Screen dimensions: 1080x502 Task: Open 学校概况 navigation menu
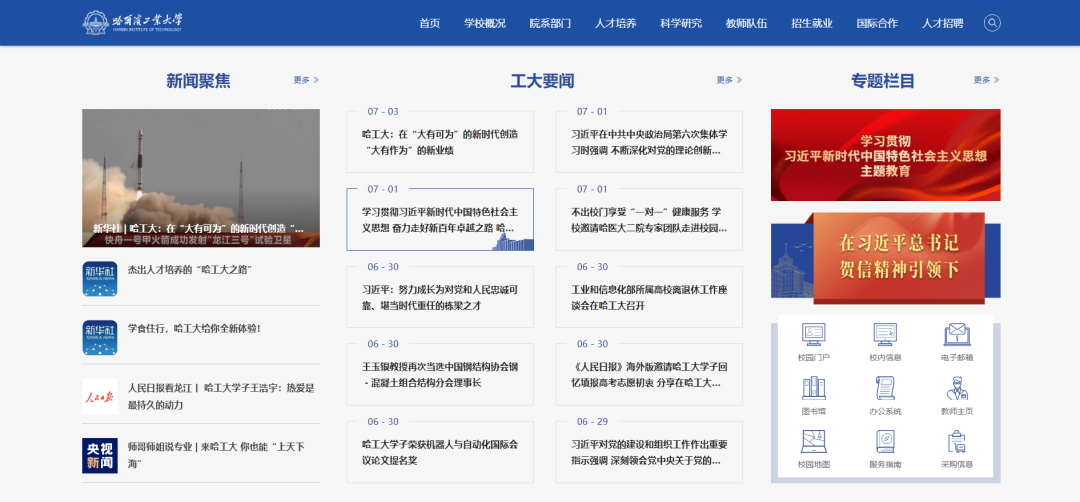(x=485, y=23)
